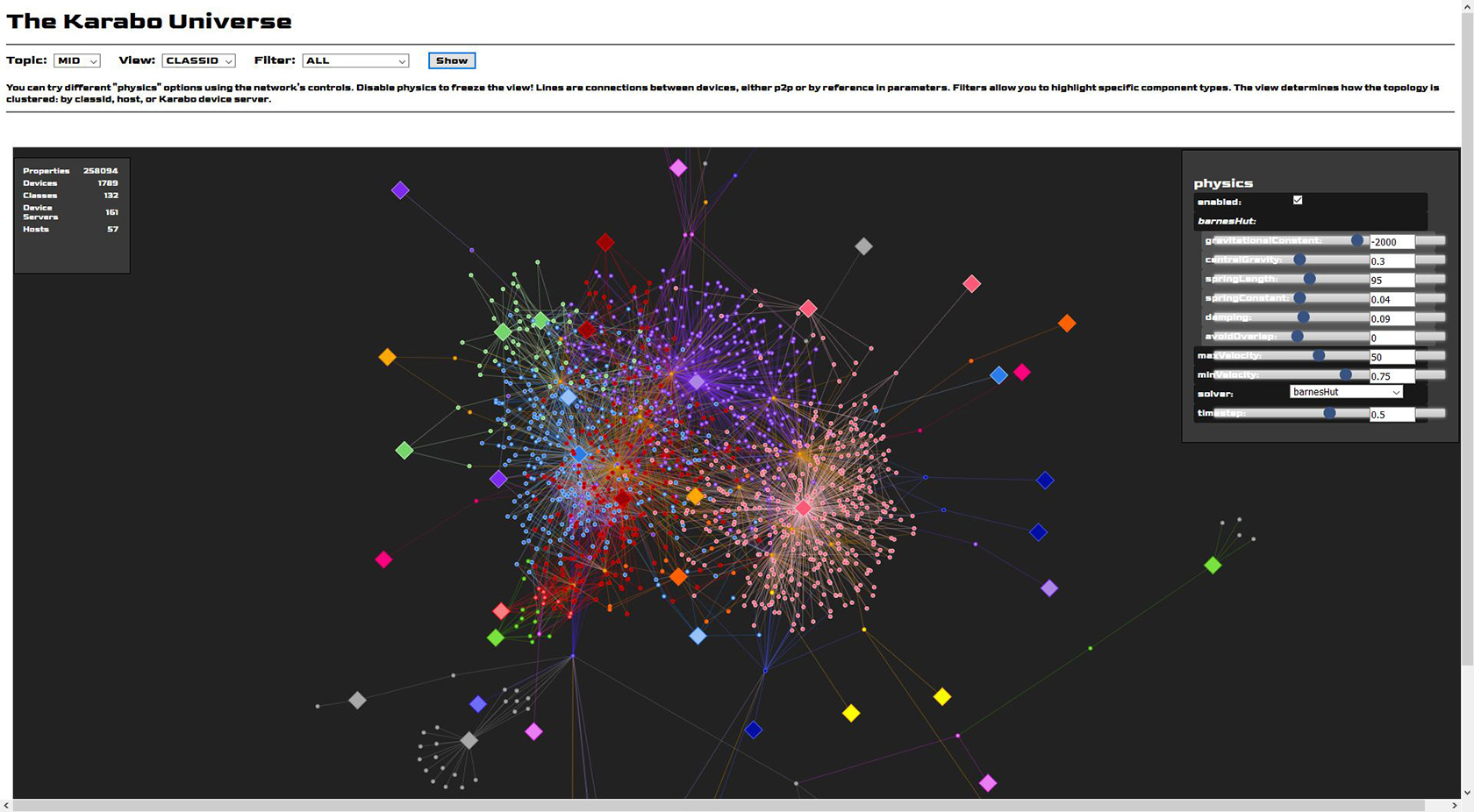This screenshot has width=1474, height=812.
Task: Click the vertical scrollbar down arrow
Action: 1467,792
